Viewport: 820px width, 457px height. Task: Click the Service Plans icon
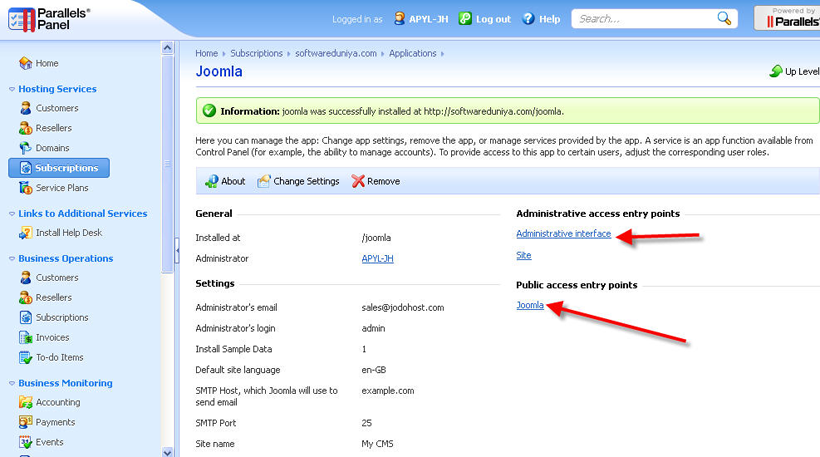click(25, 188)
